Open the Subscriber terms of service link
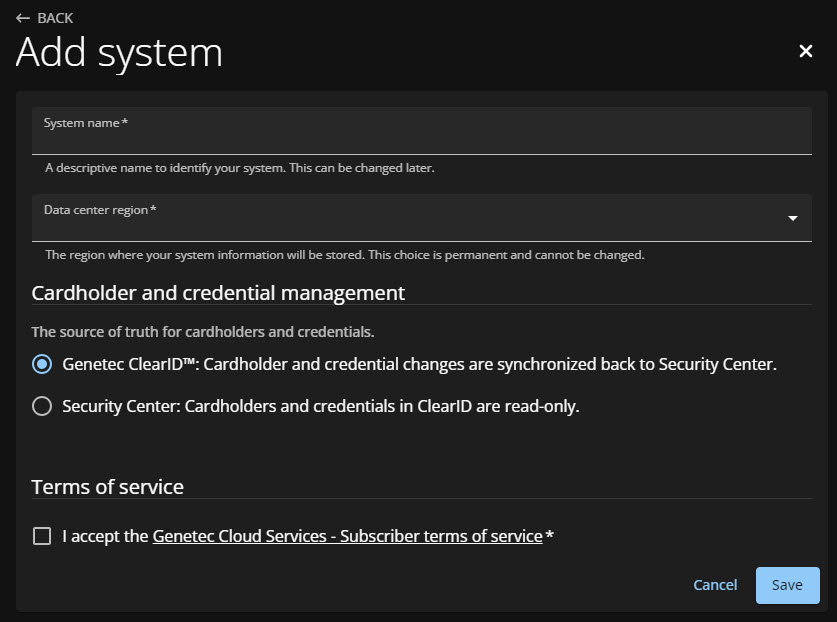The height and width of the screenshot is (622, 837). click(x=347, y=536)
